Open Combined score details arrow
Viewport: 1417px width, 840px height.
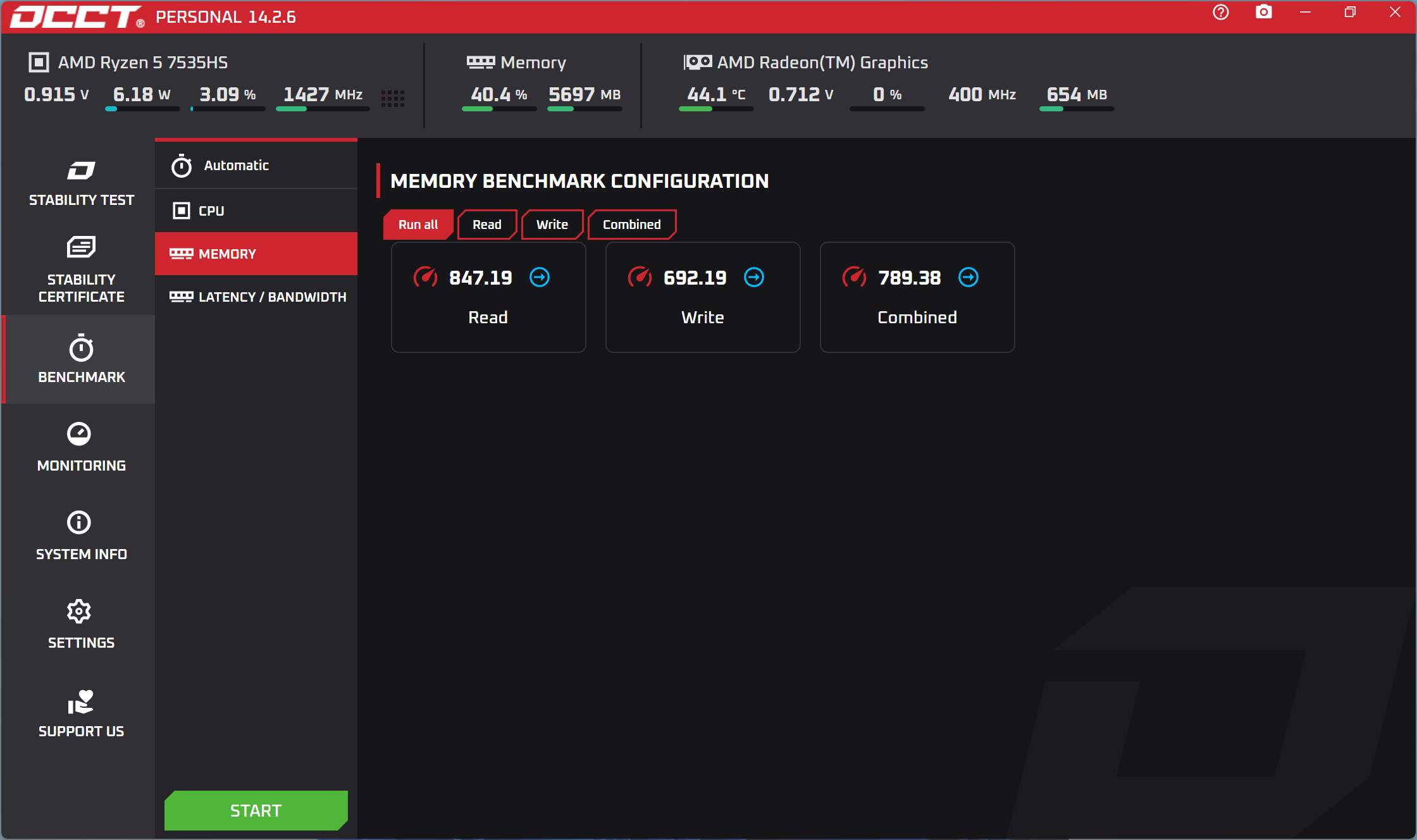click(x=968, y=277)
